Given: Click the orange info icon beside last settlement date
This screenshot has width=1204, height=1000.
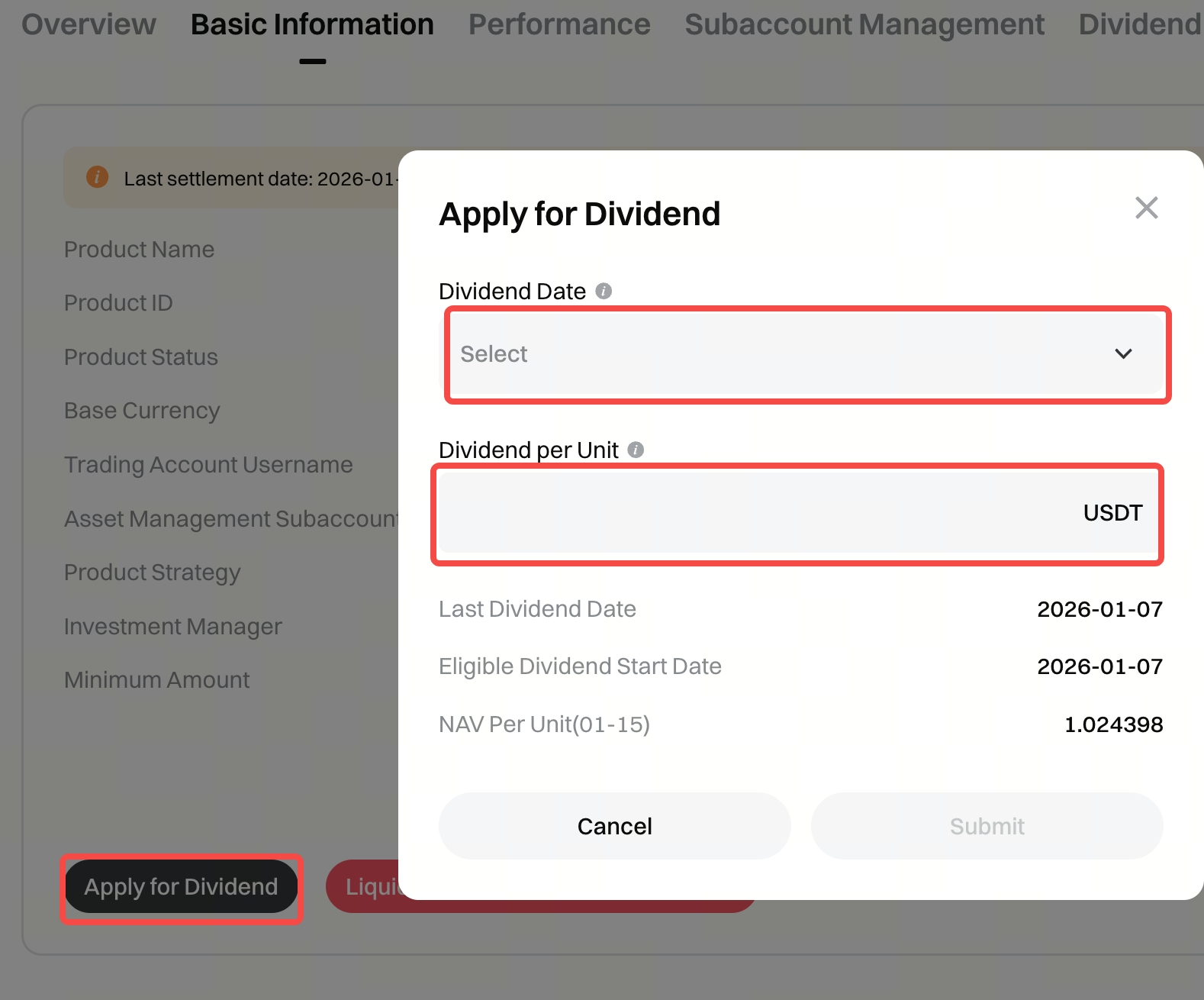Looking at the screenshot, I should pos(97,177).
